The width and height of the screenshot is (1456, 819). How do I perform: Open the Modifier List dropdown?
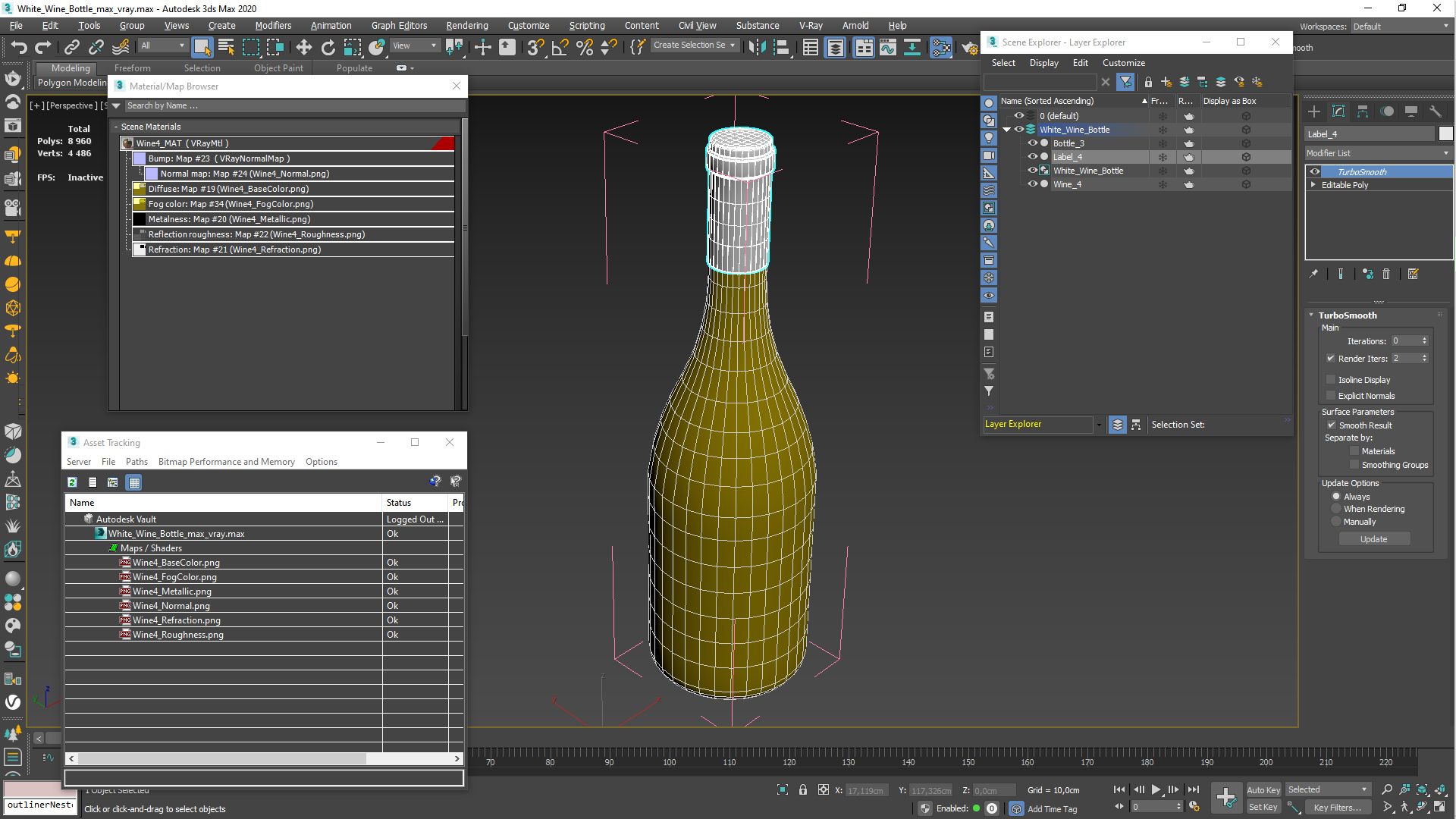coord(1378,153)
